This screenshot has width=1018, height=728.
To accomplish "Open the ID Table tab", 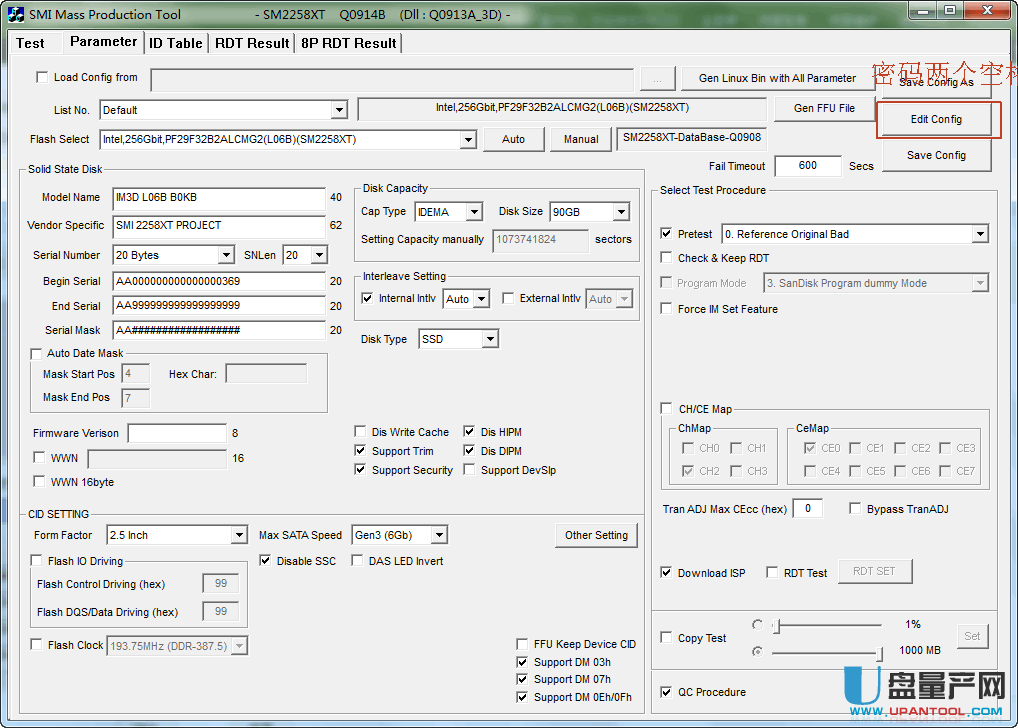I will (176, 43).
